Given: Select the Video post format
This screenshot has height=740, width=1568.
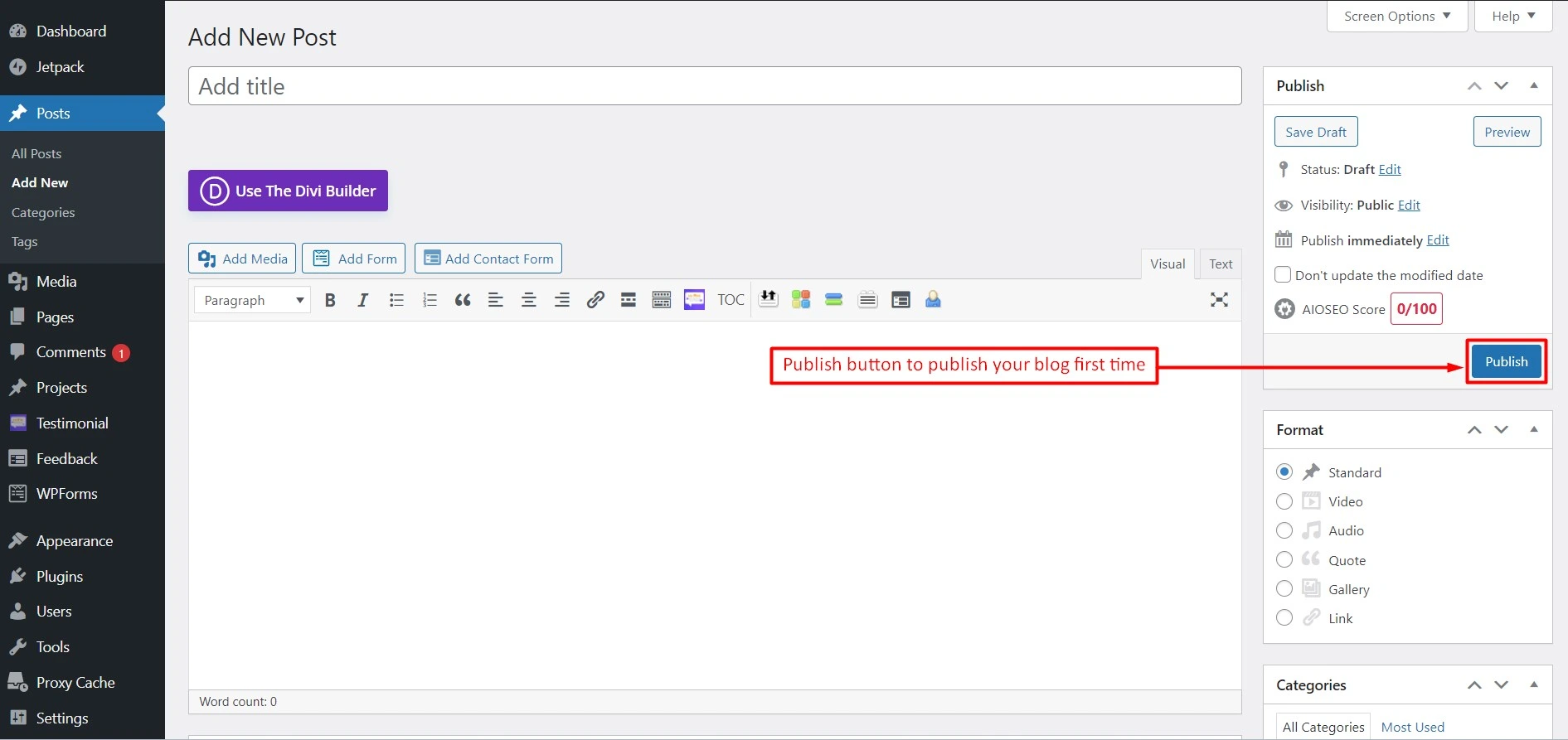Looking at the screenshot, I should point(1284,501).
